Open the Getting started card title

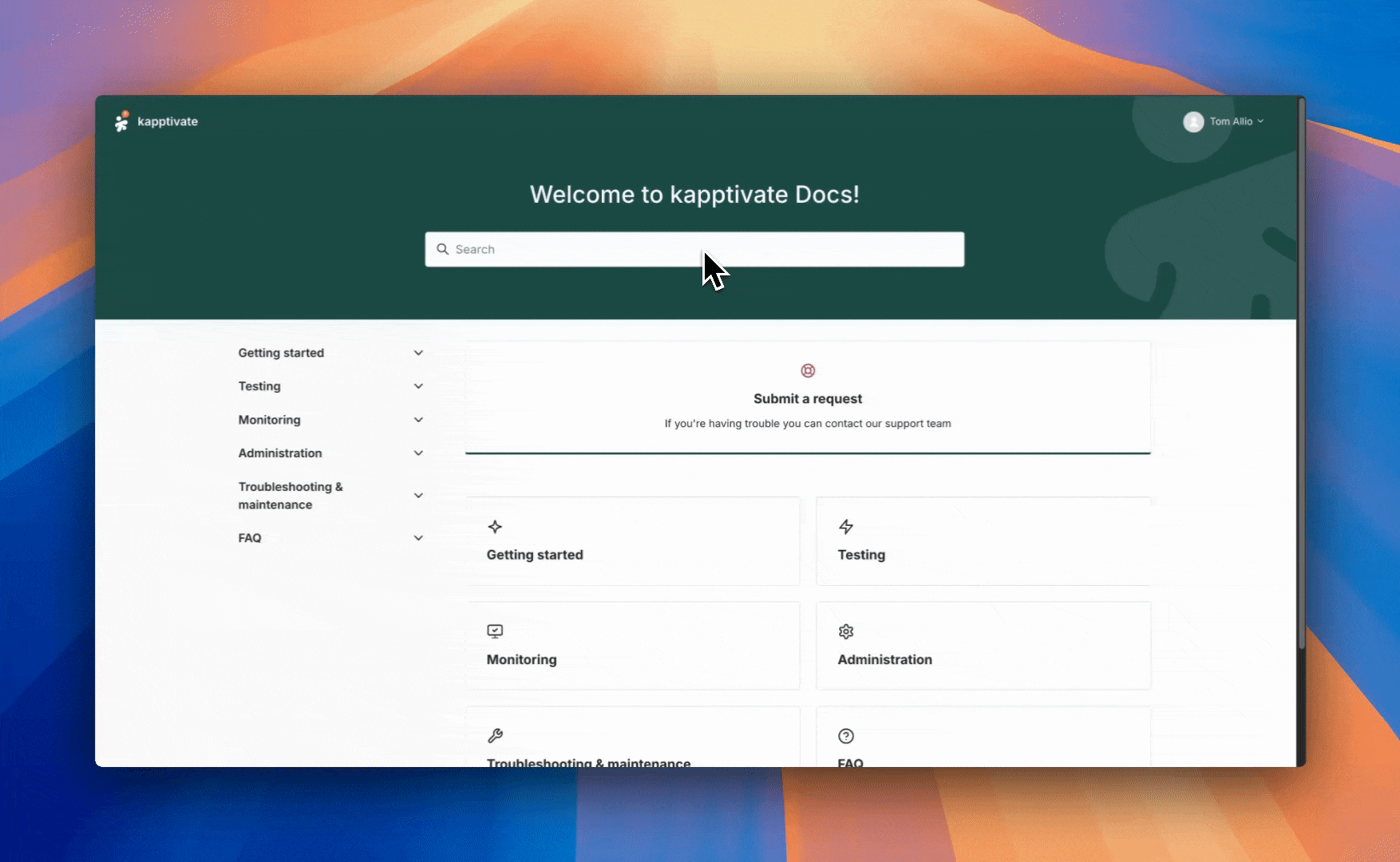tap(535, 555)
